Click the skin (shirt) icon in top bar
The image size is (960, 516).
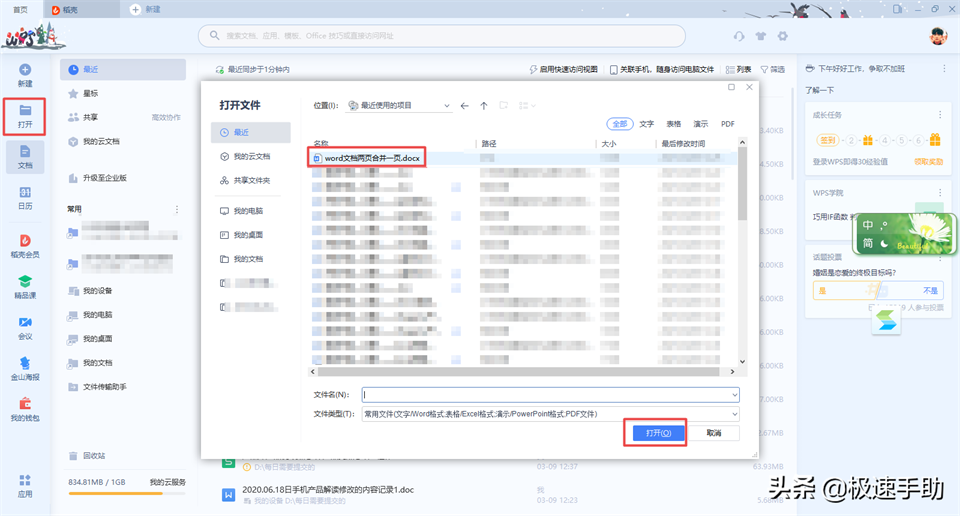(x=761, y=36)
